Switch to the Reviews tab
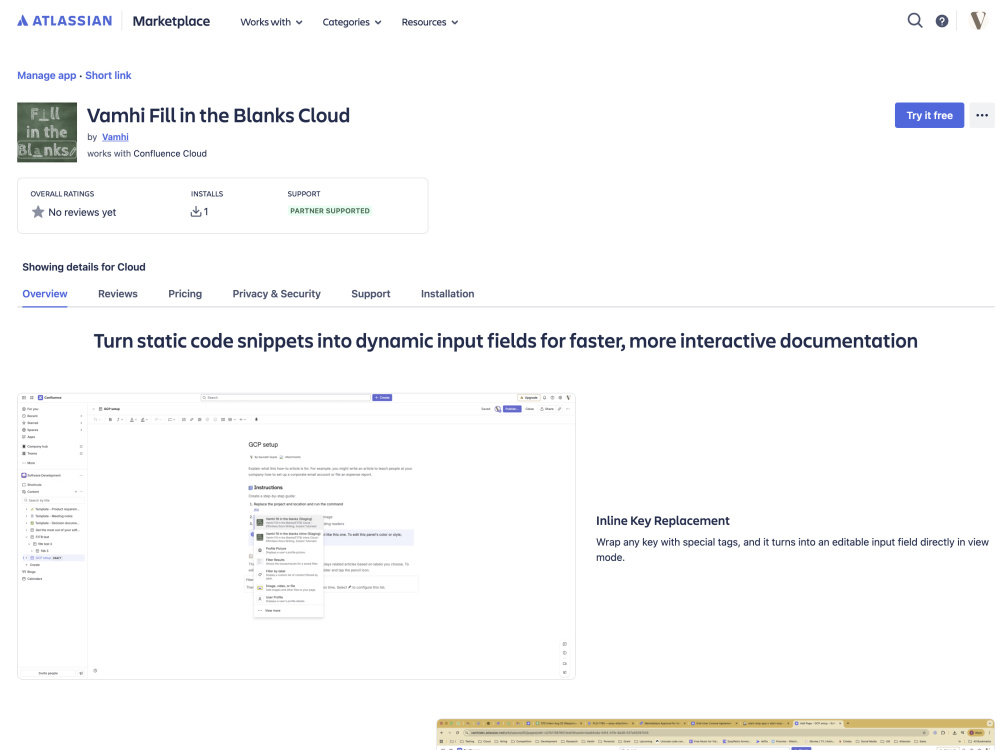The image size is (1000, 750). click(118, 293)
